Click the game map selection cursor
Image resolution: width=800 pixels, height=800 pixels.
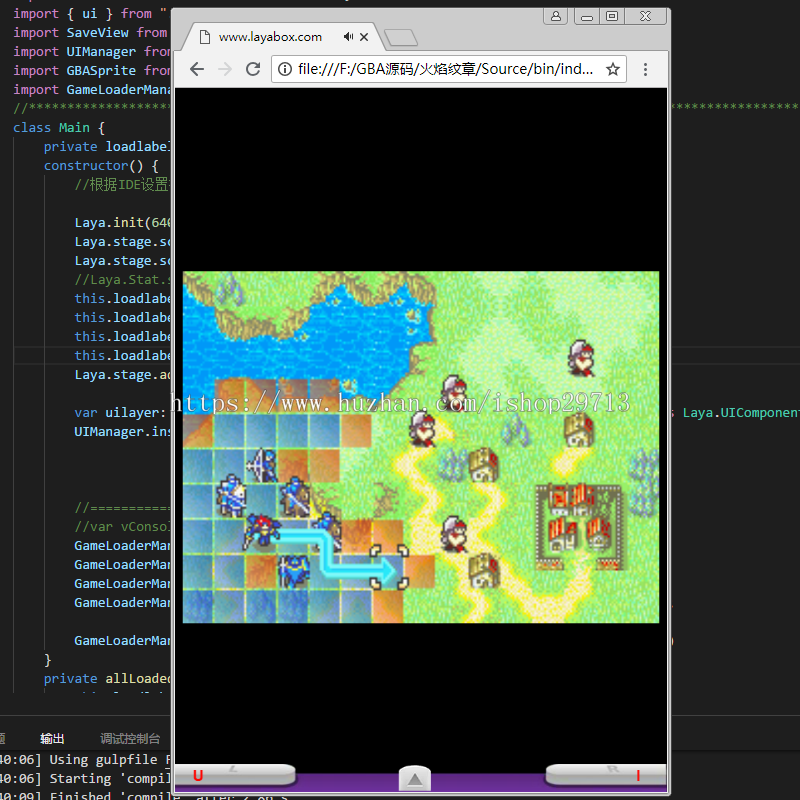[x=389, y=567]
